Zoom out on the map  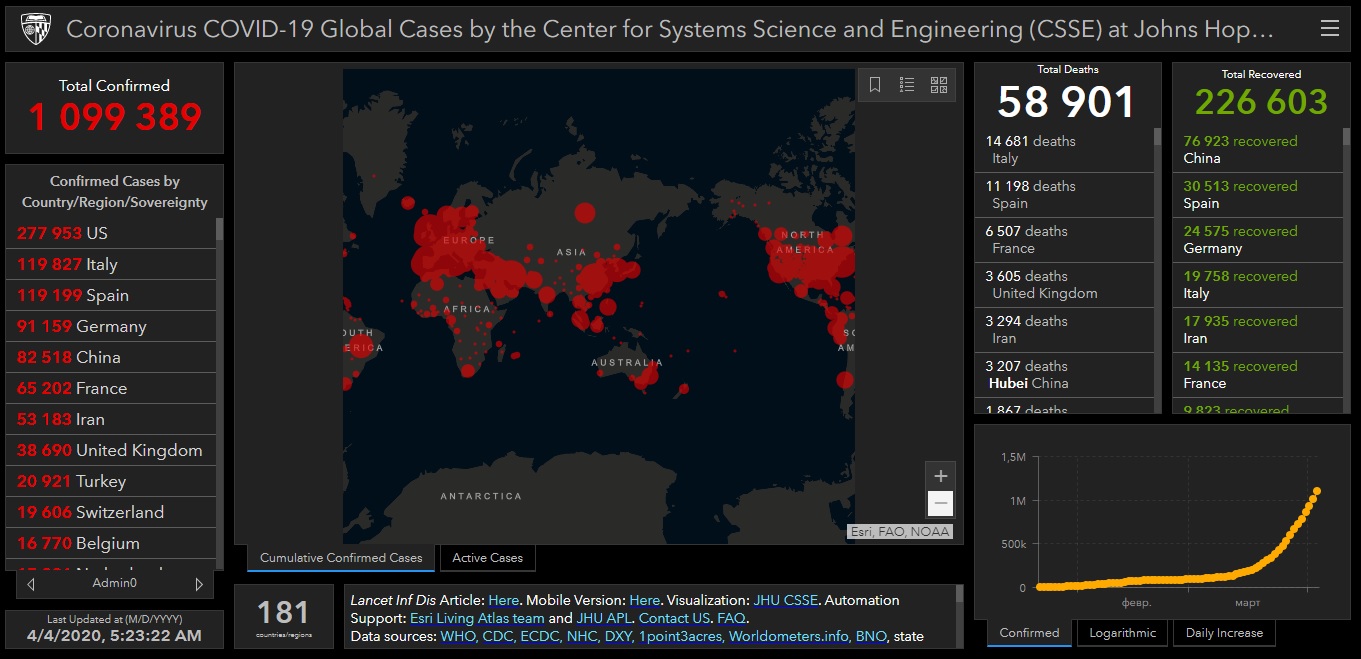pyautogui.click(x=939, y=503)
